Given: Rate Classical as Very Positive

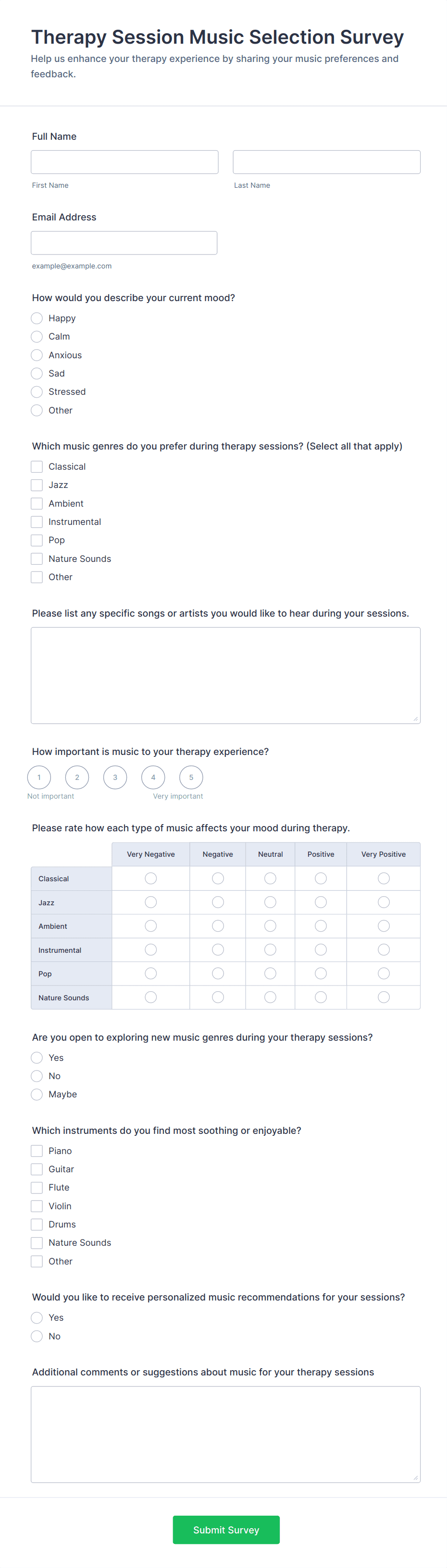Looking at the screenshot, I should coord(384,878).
